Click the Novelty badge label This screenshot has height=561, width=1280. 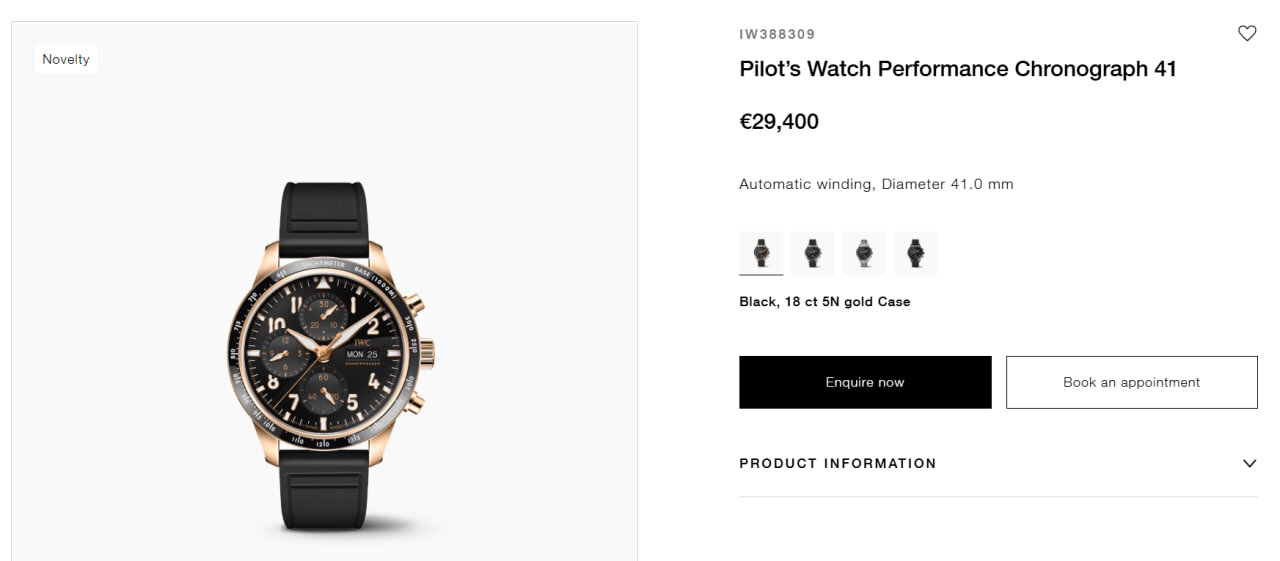pos(66,59)
